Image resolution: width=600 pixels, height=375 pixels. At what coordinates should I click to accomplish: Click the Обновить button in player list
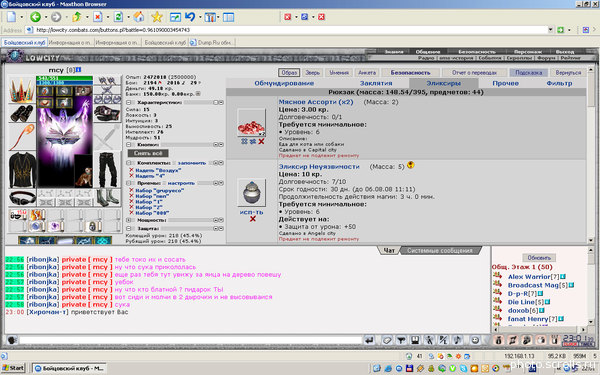pos(539,258)
